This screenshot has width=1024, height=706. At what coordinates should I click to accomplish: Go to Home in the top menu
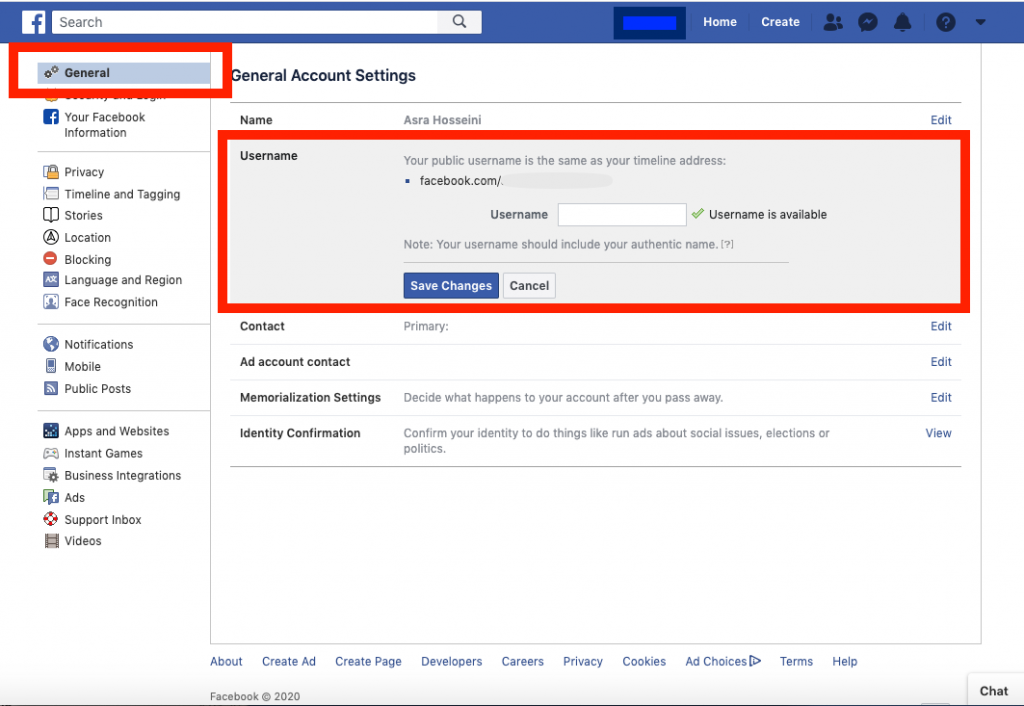click(720, 21)
